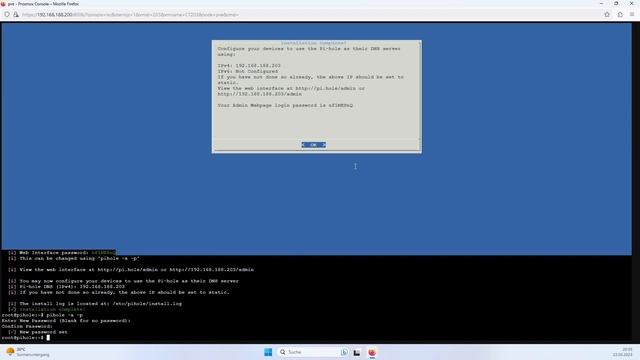Image resolution: width=640 pixels, height=360 pixels.
Task: Open the Windows Start menu
Action: click(268, 352)
